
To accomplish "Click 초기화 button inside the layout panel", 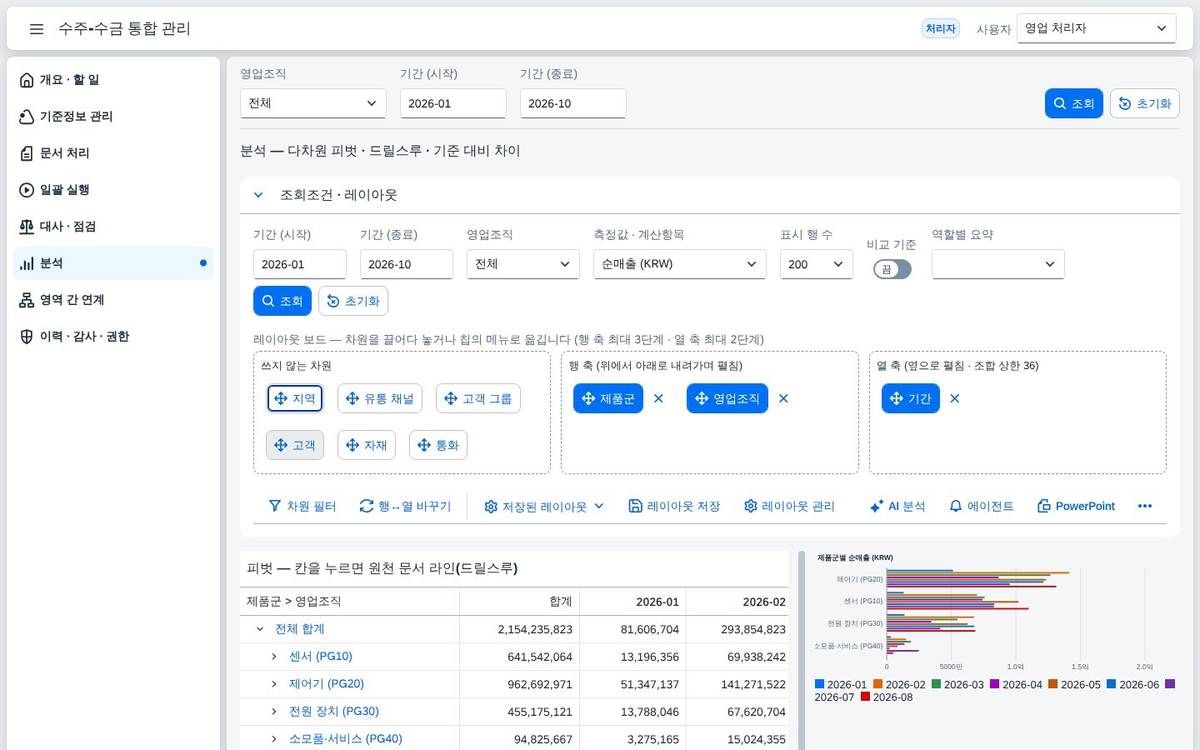I will (x=353, y=301).
